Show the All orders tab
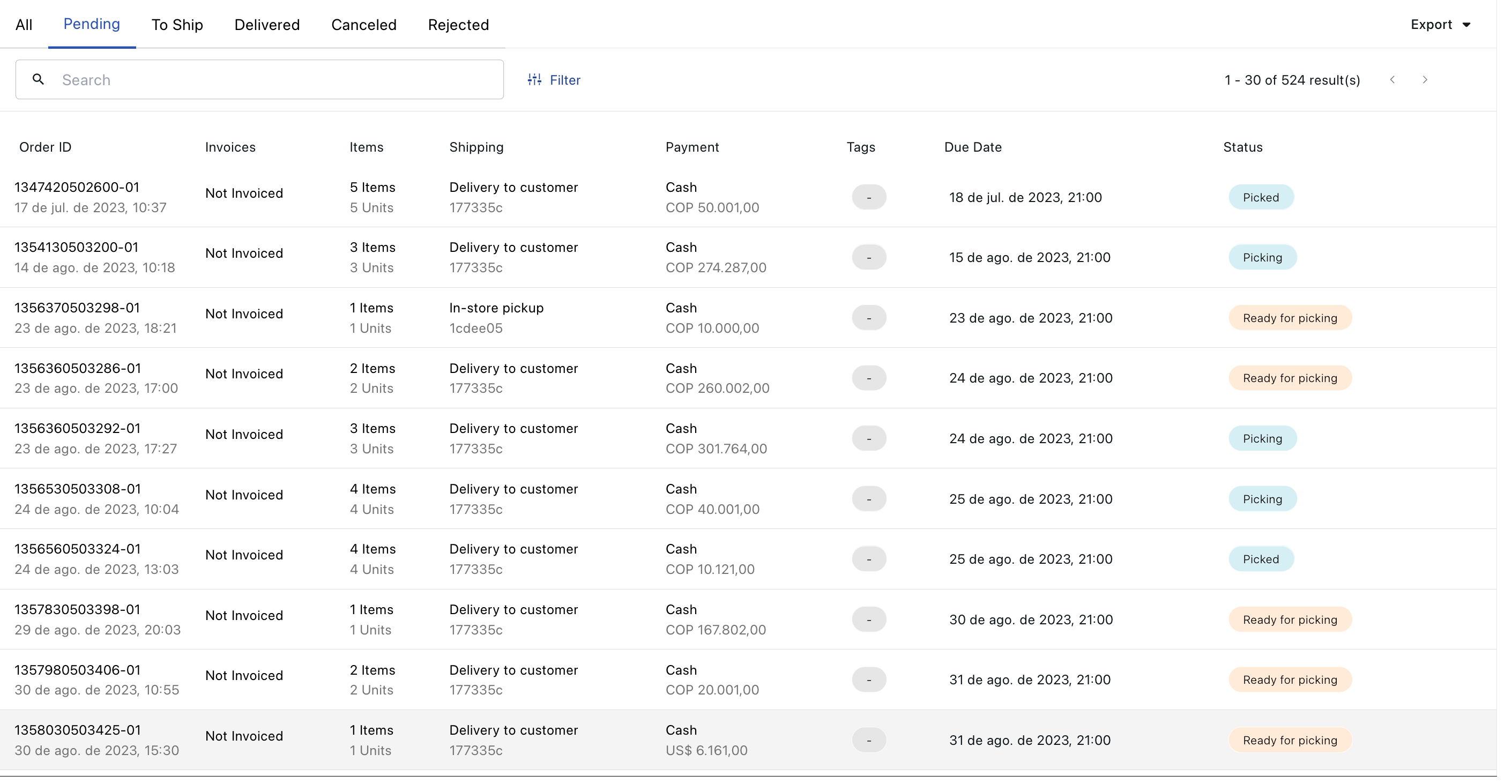This screenshot has height=784, width=1512. [24, 25]
